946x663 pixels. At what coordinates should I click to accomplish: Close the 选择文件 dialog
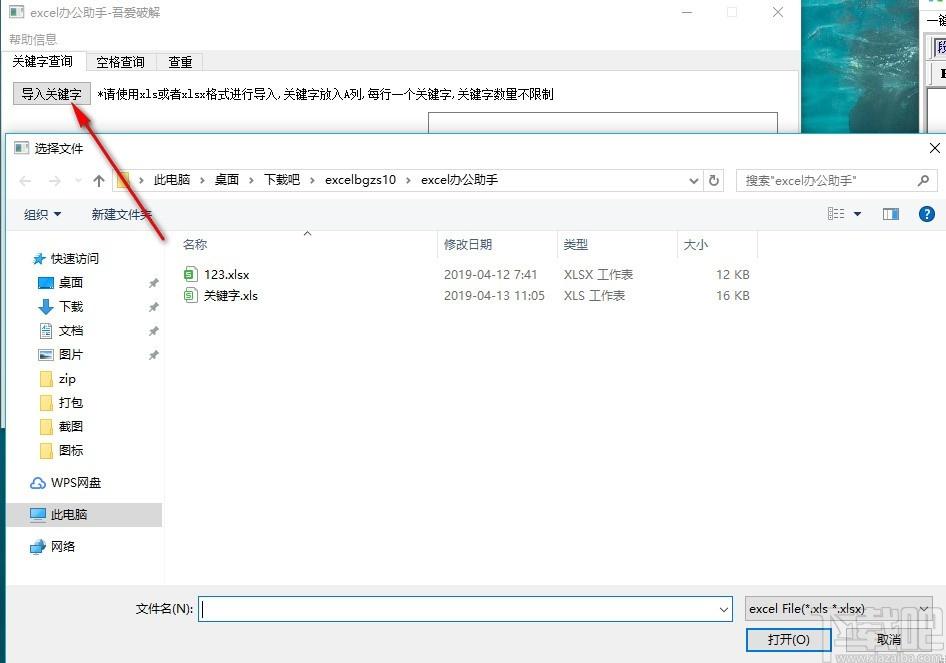point(935,148)
